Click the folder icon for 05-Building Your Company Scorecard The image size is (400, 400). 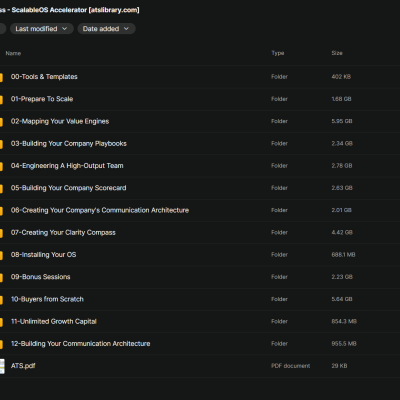(x=1, y=189)
